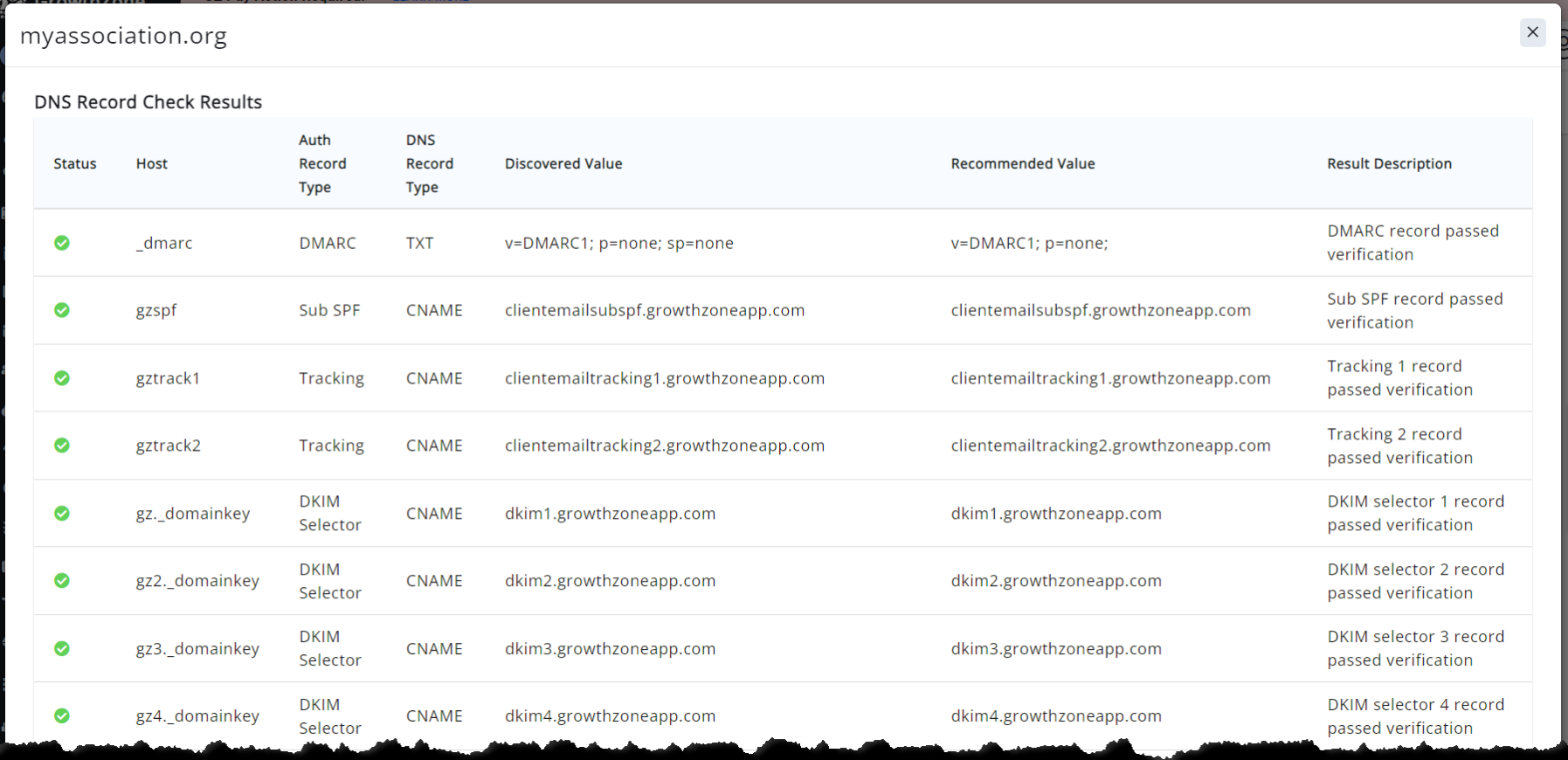This screenshot has width=1568, height=760.
Task: Select the gztrack2 host cell
Action: tap(168, 446)
